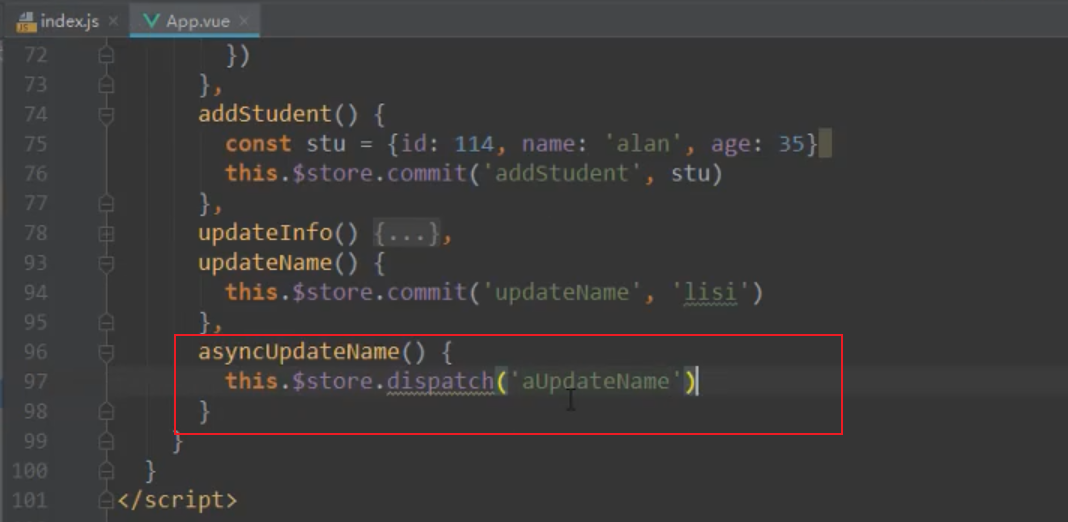Click the JS file icon on index.js tab
This screenshot has height=522, width=1068.
26,22
